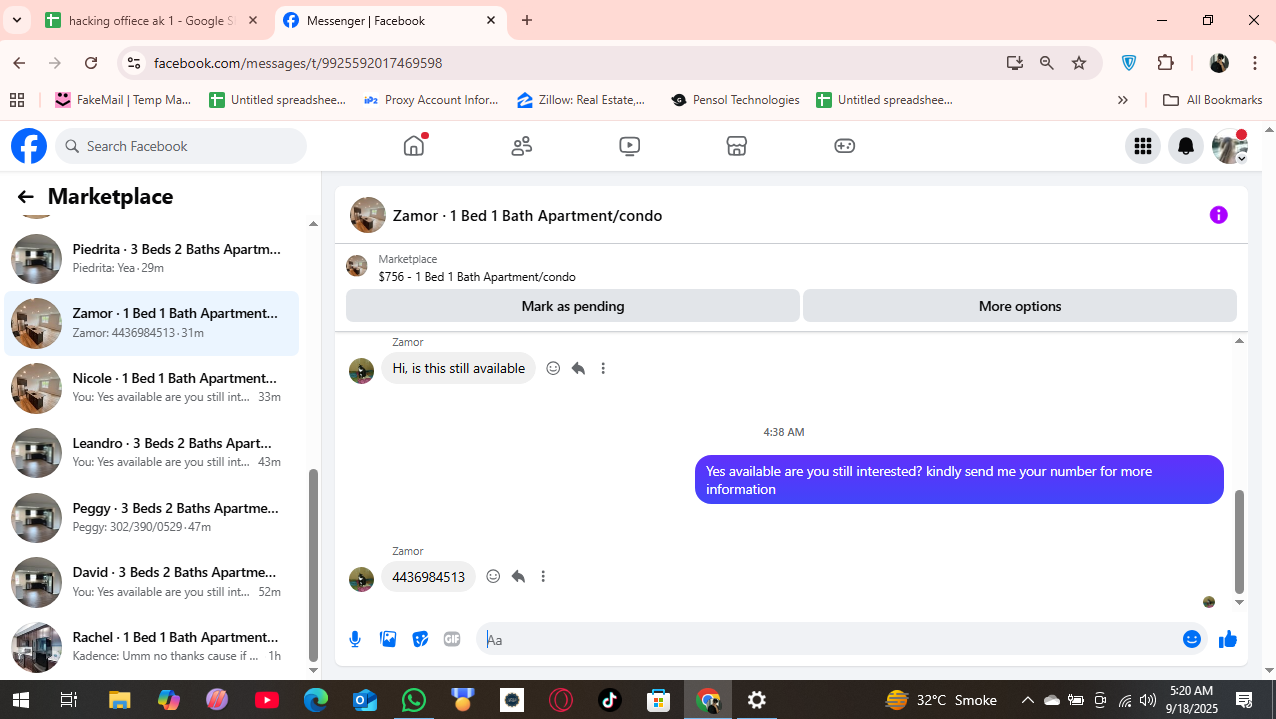Open the Peggy conversation
The width and height of the screenshot is (1276, 719).
tap(152, 517)
